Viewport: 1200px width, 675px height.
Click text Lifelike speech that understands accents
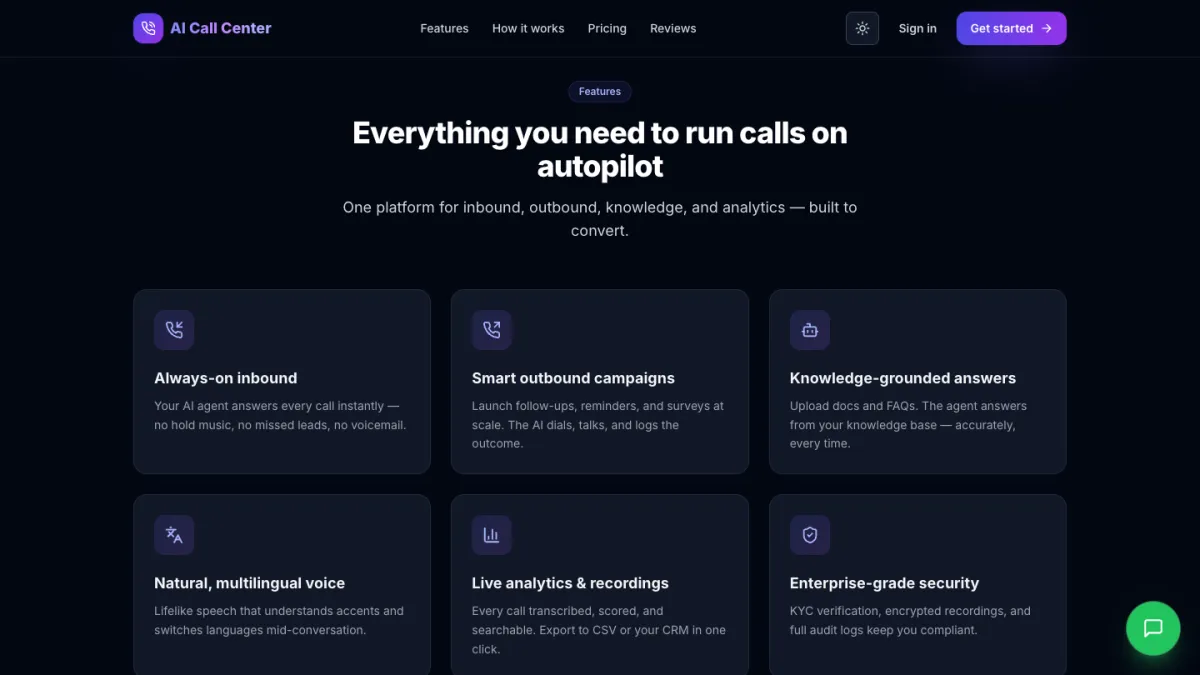coord(279,620)
